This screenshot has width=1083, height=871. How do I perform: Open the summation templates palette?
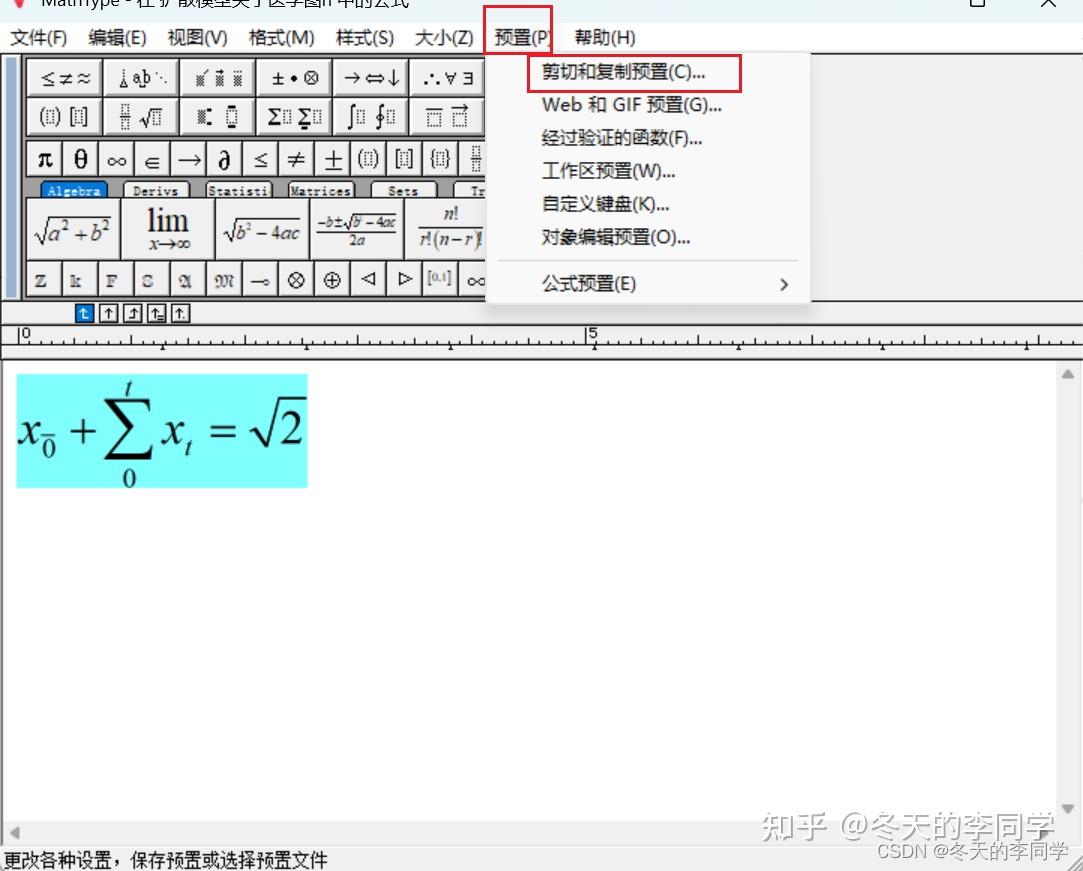click(293, 116)
